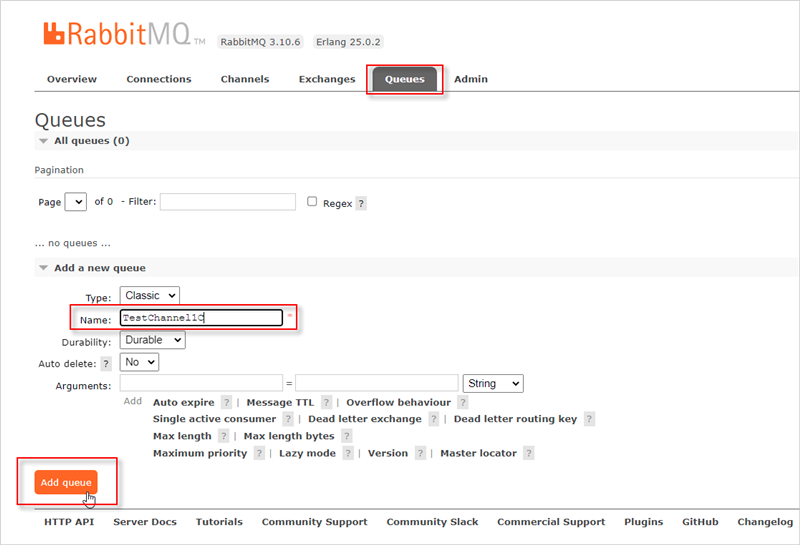Collapse the Add a new queue section

(x=99, y=268)
